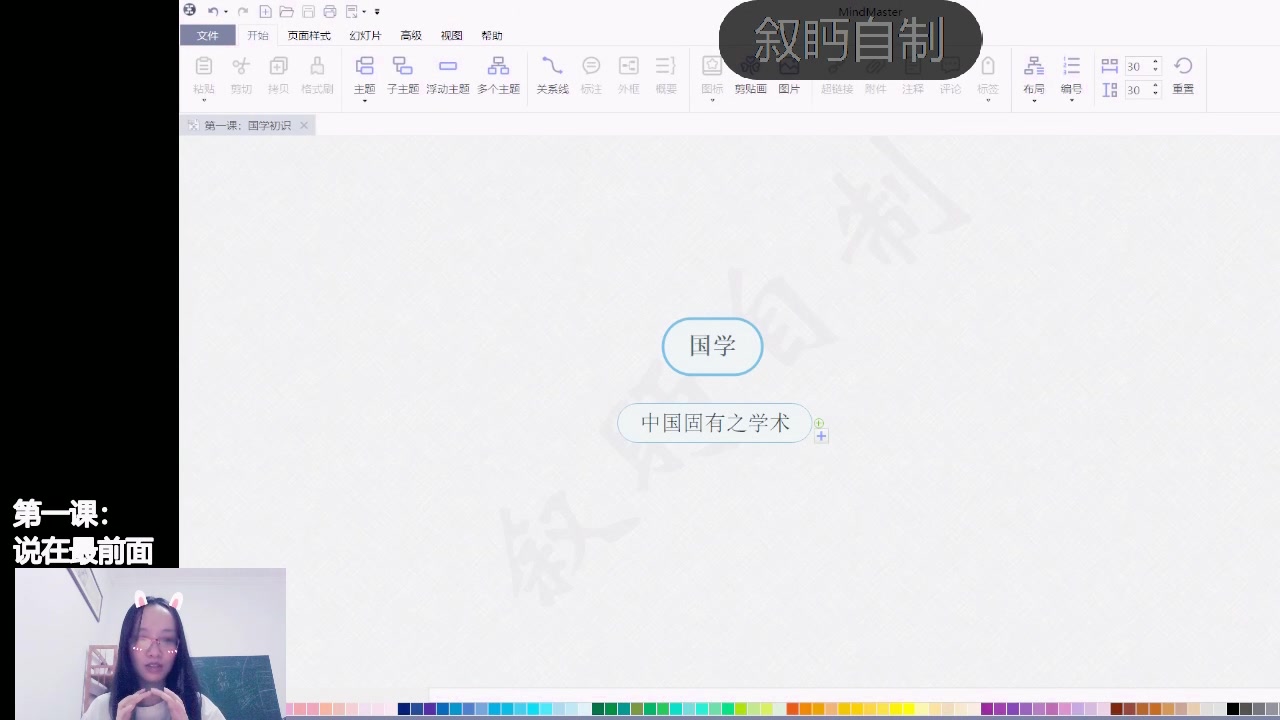The height and width of the screenshot is (720, 1280).
Task: Switch to the 幻灯片 ribbon tab
Action: [365, 35]
